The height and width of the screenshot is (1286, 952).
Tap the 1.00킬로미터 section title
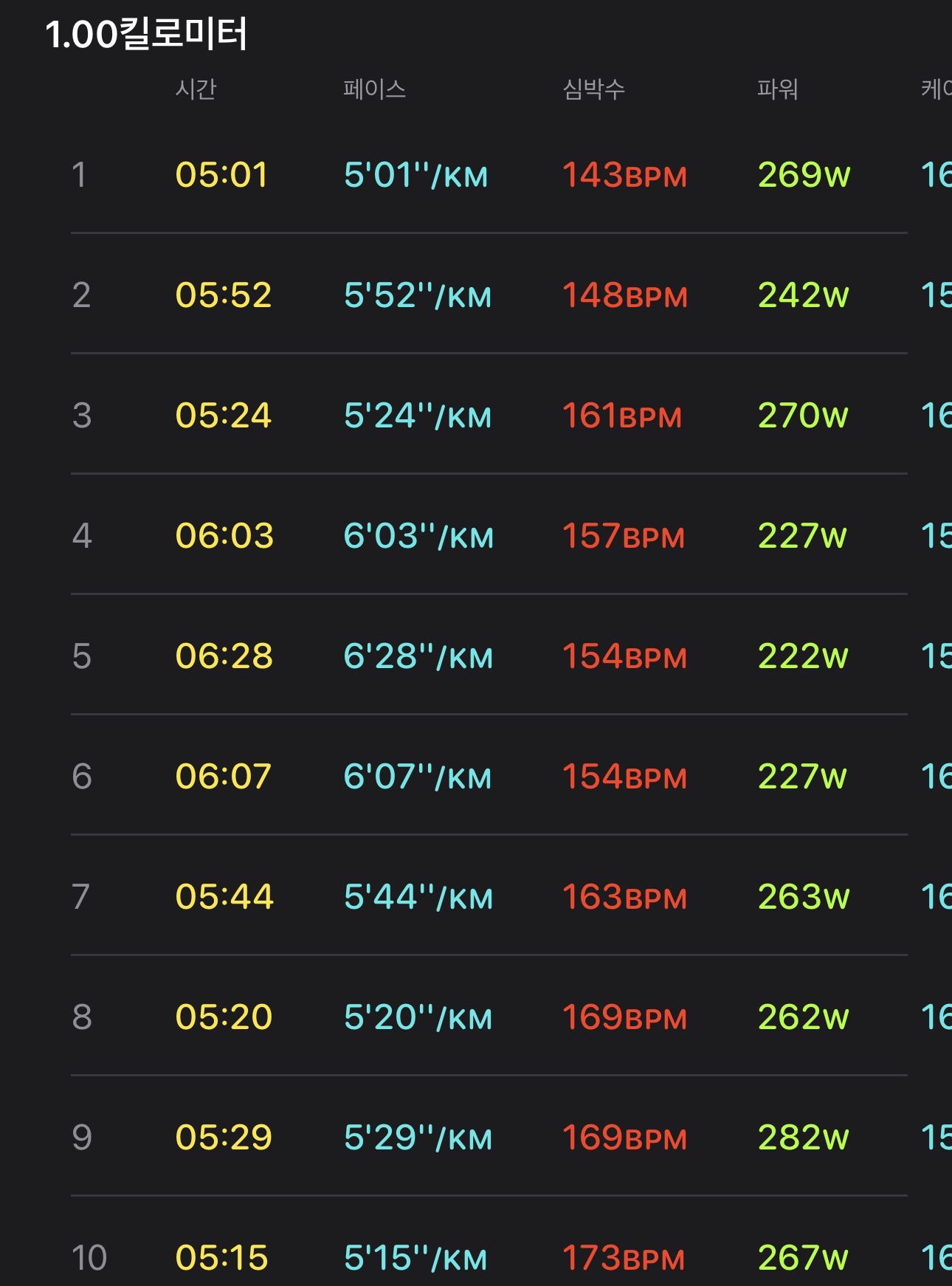point(146,34)
